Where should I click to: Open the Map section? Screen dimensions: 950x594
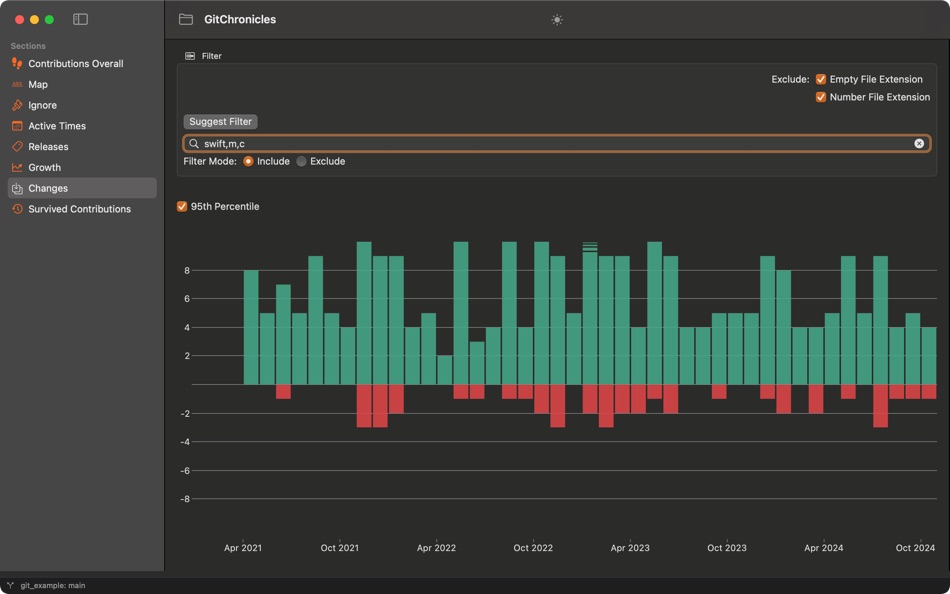point(82,84)
